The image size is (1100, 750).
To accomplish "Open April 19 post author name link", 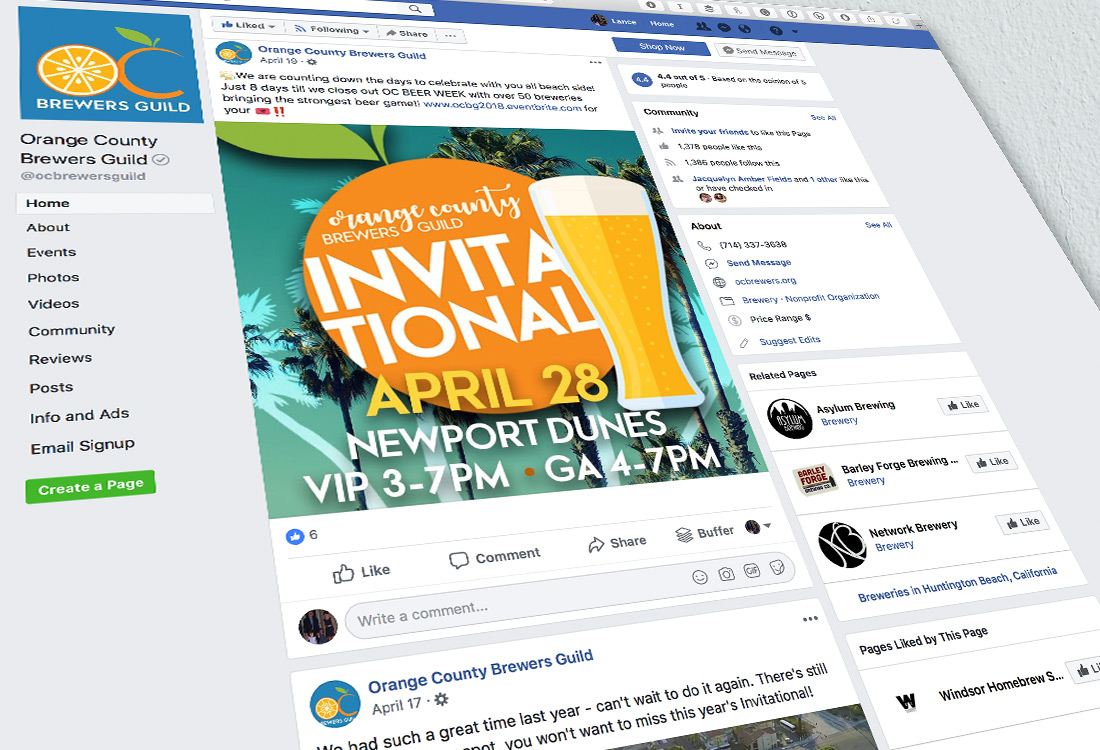I will coord(342,53).
